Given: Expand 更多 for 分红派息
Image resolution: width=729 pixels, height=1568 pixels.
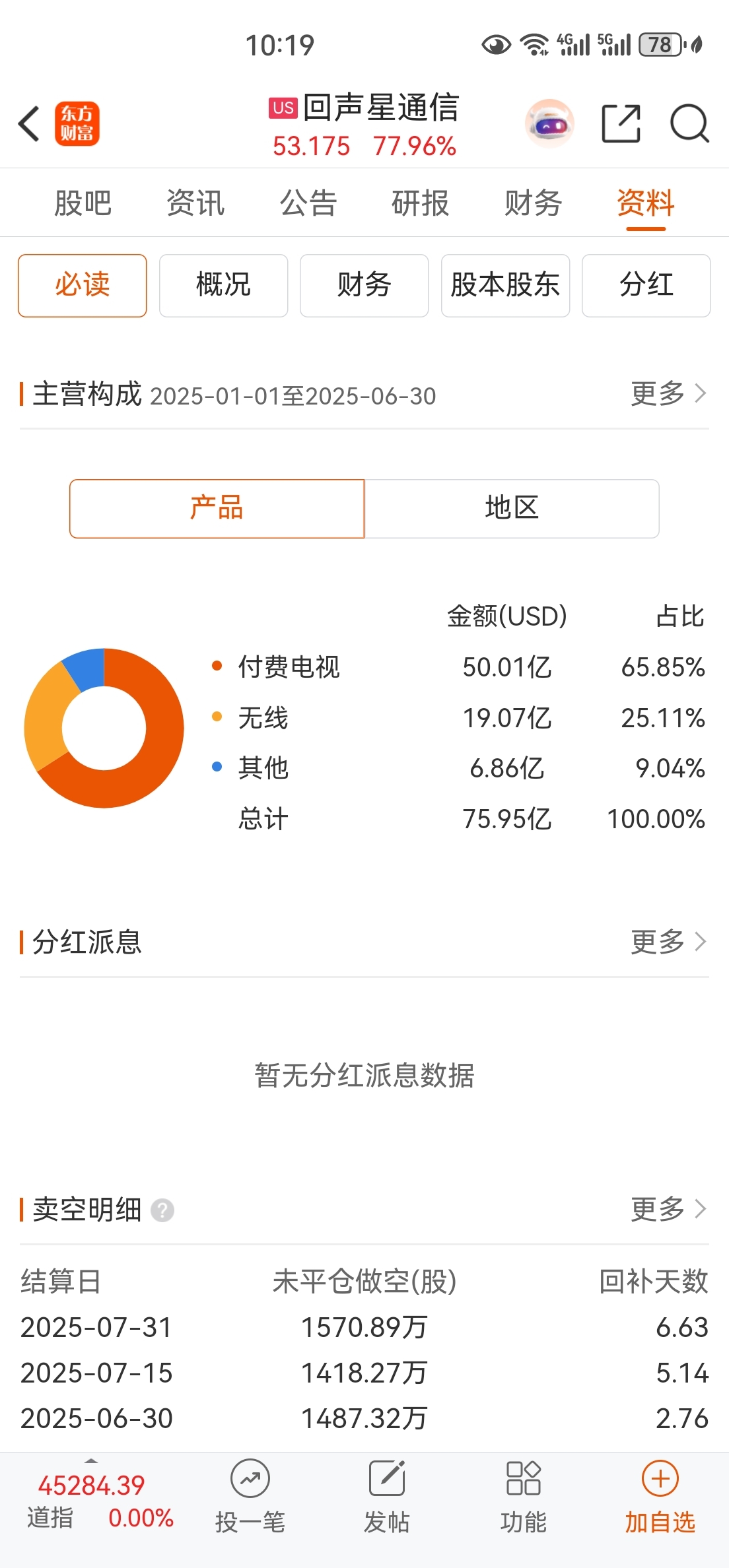Looking at the screenshot, I should [x=668, y=942].
